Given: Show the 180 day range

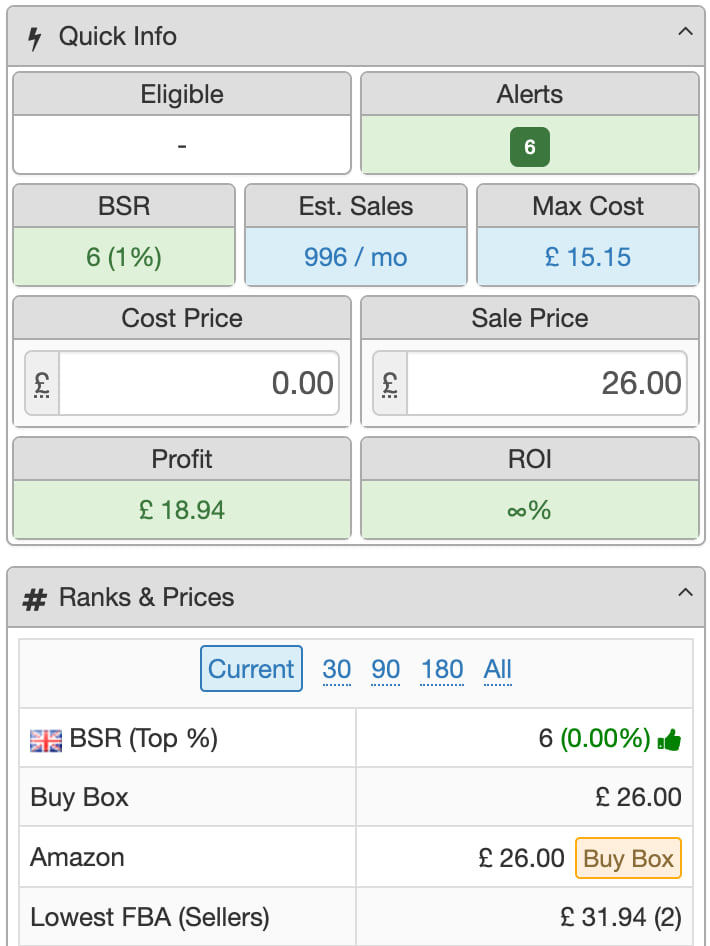Looking at the screenshot, I should tap(442, 669).
